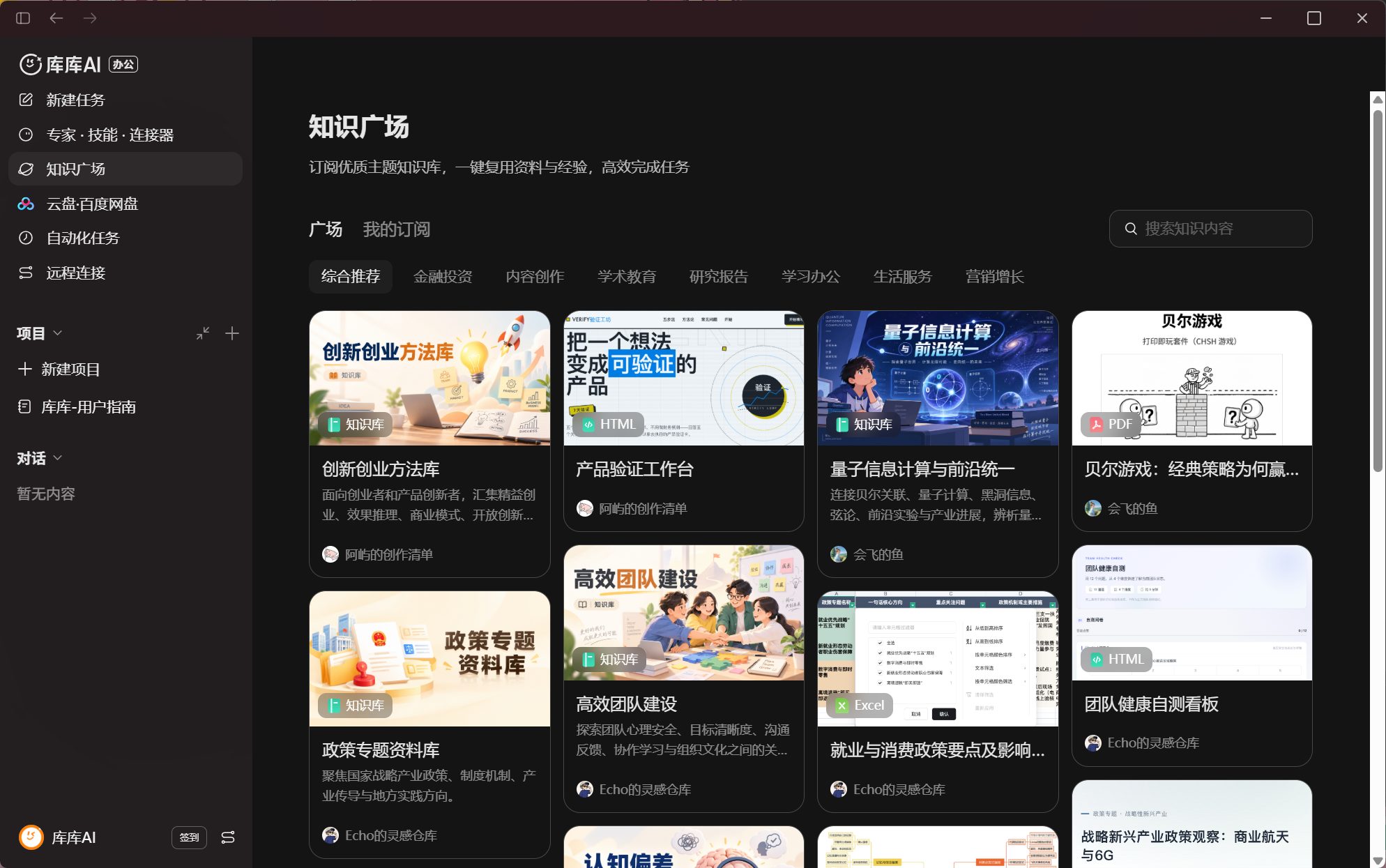Image resolution: width=1386 pixels, height=868 pixels.
Task: Click the 签到 button
Action: (x=189, y=837)
